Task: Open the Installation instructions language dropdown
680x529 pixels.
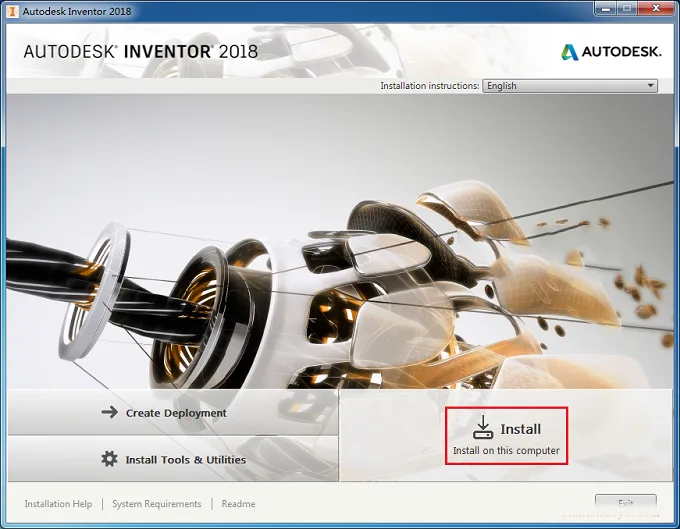Action: point(570,86)
